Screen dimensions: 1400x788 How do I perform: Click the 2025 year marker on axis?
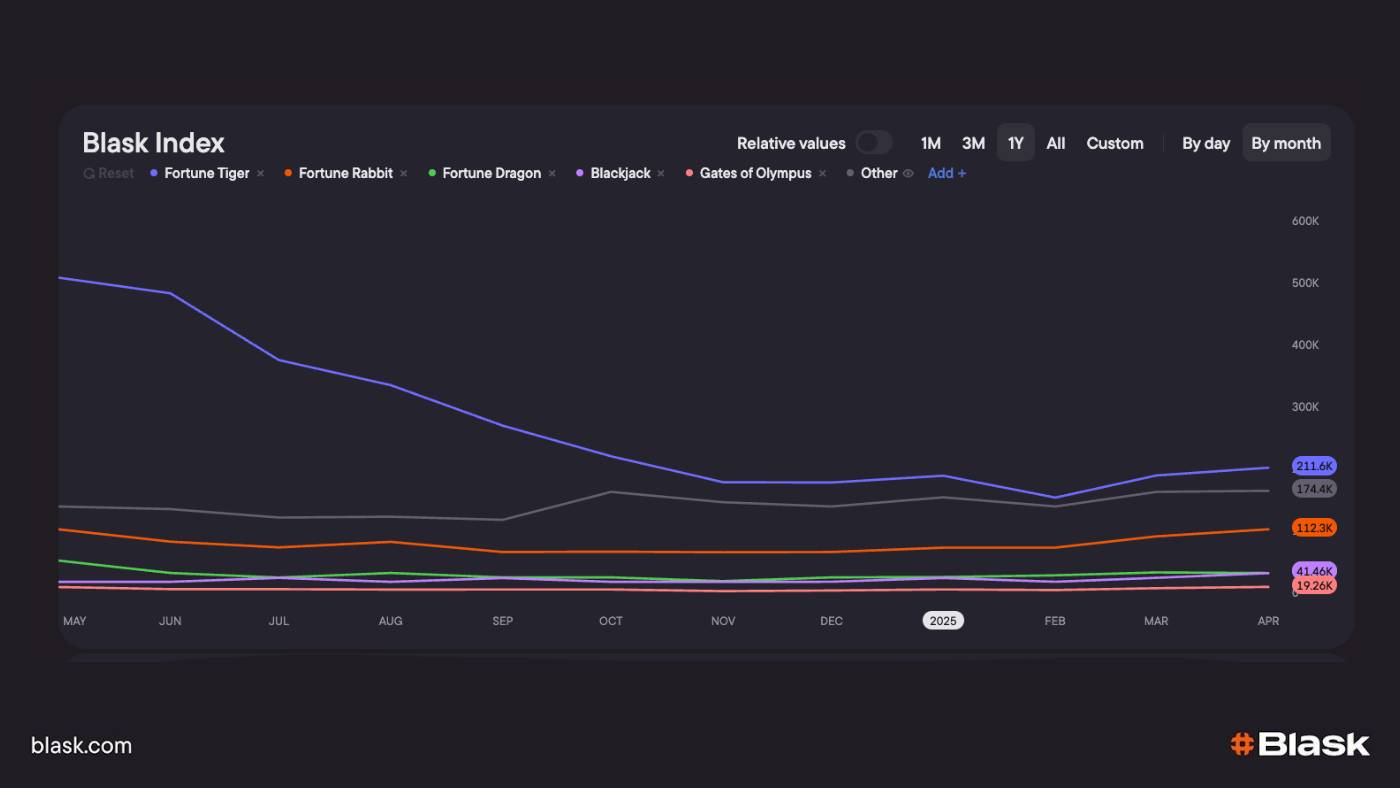(x=943, y=621)
